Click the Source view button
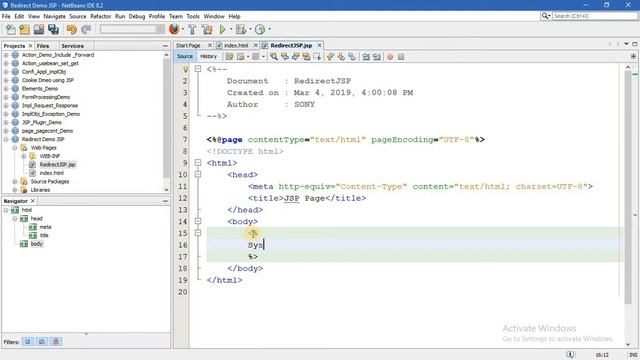 pyautogui.click(x=185, y=56)
